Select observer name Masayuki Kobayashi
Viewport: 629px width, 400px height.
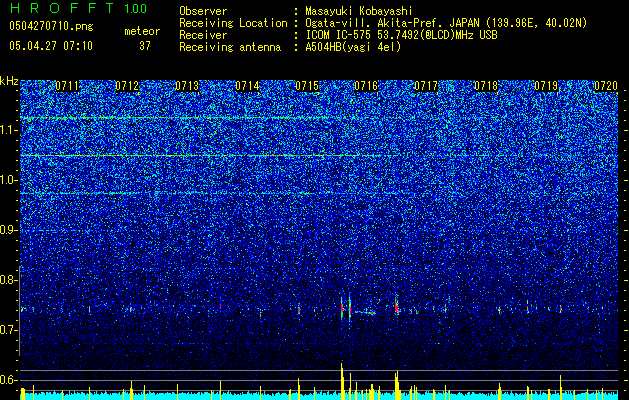click(x=359, y=11)
